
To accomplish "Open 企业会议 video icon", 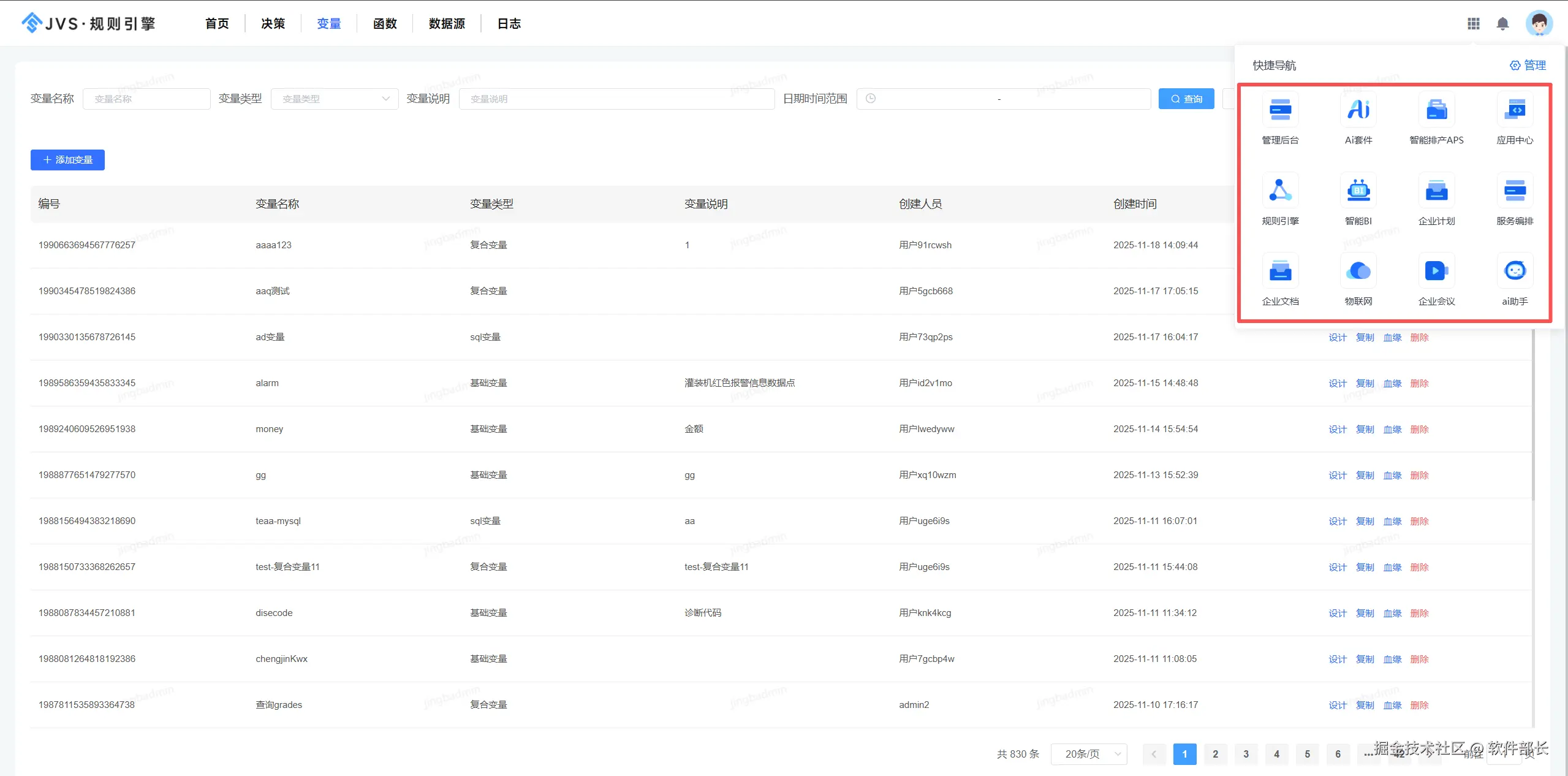I will tap(1436, 272).
